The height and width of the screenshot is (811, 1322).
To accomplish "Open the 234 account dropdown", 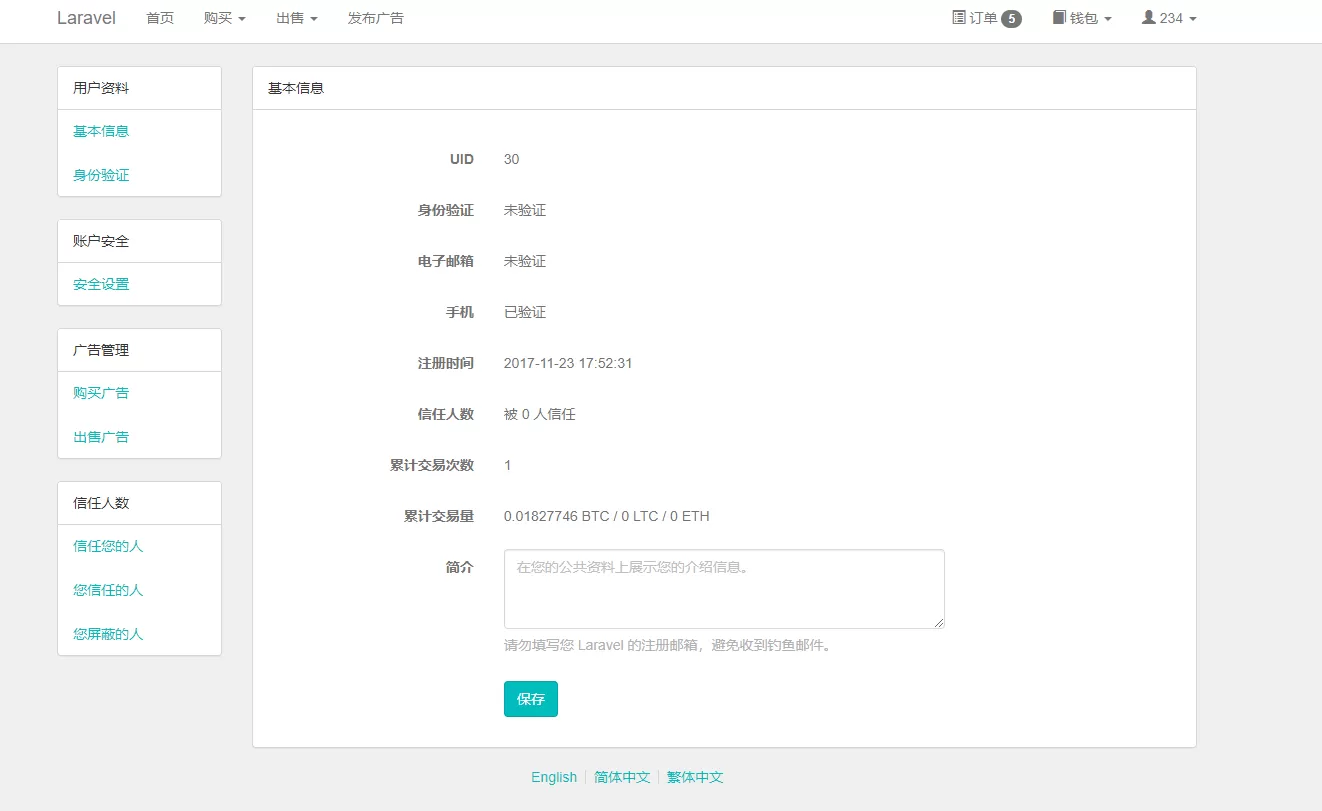I will click(x=1168, y=17).
